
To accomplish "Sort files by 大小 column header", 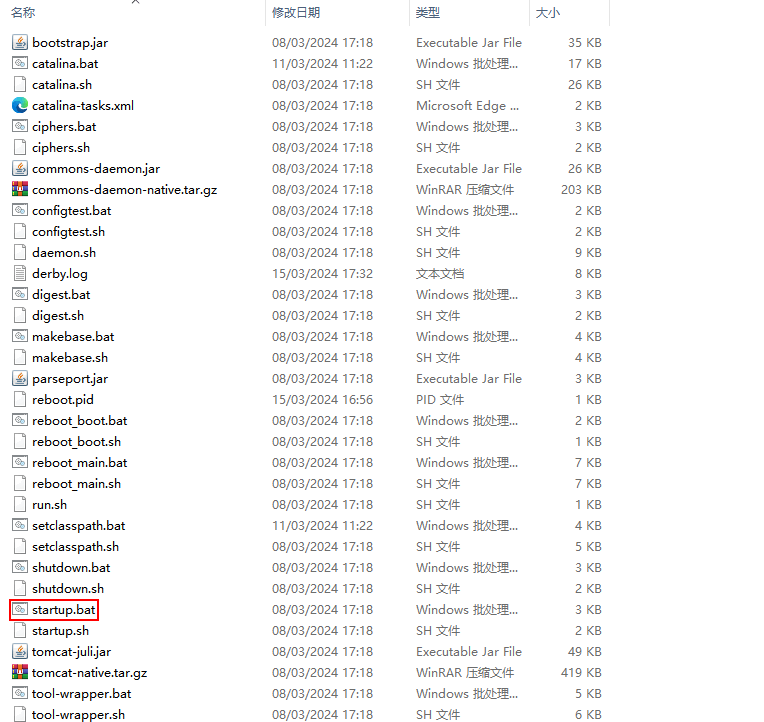I will click(x=548, y=13).
